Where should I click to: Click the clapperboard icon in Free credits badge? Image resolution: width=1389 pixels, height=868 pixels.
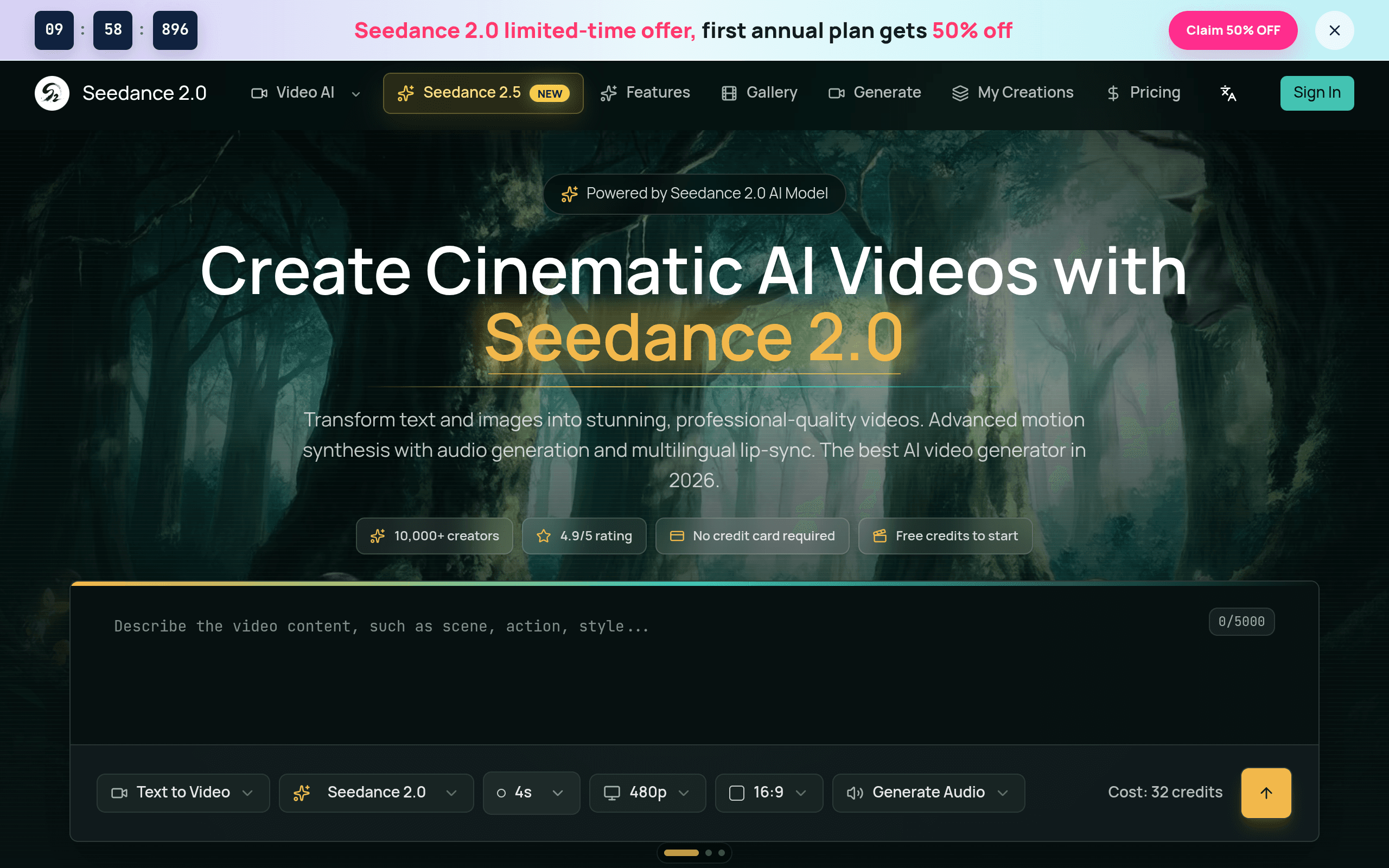click(x=880, y=536)
